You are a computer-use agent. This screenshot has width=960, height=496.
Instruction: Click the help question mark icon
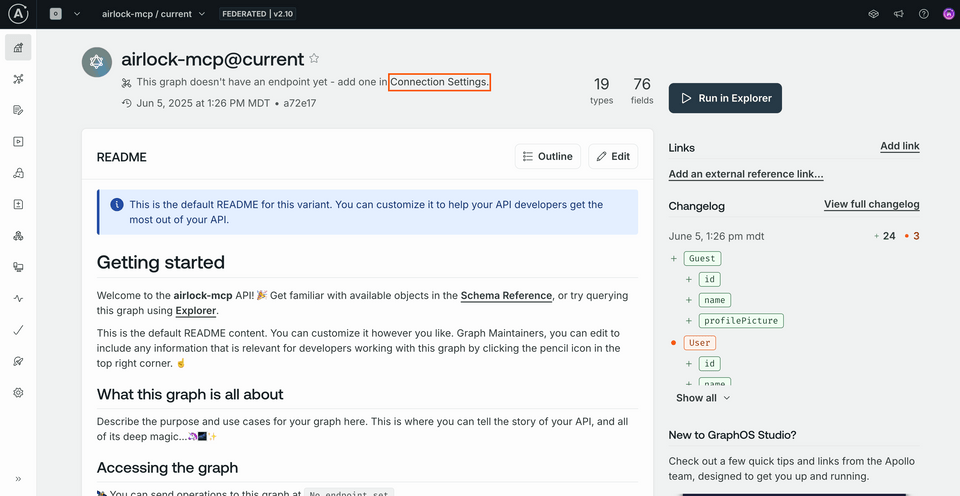(x=923, y=14)
